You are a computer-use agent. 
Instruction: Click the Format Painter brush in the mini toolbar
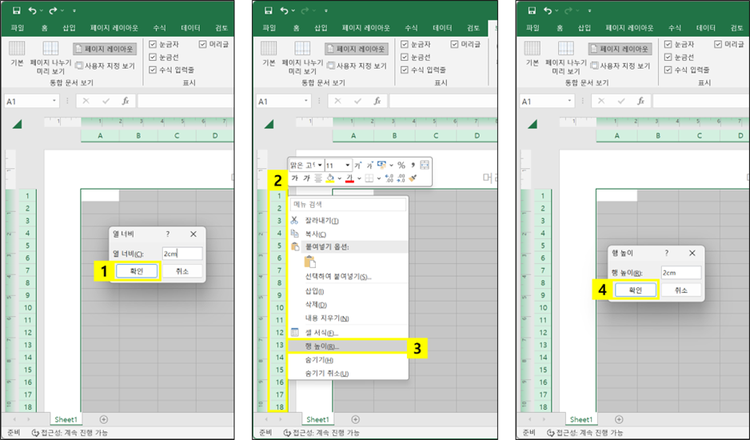413,178
